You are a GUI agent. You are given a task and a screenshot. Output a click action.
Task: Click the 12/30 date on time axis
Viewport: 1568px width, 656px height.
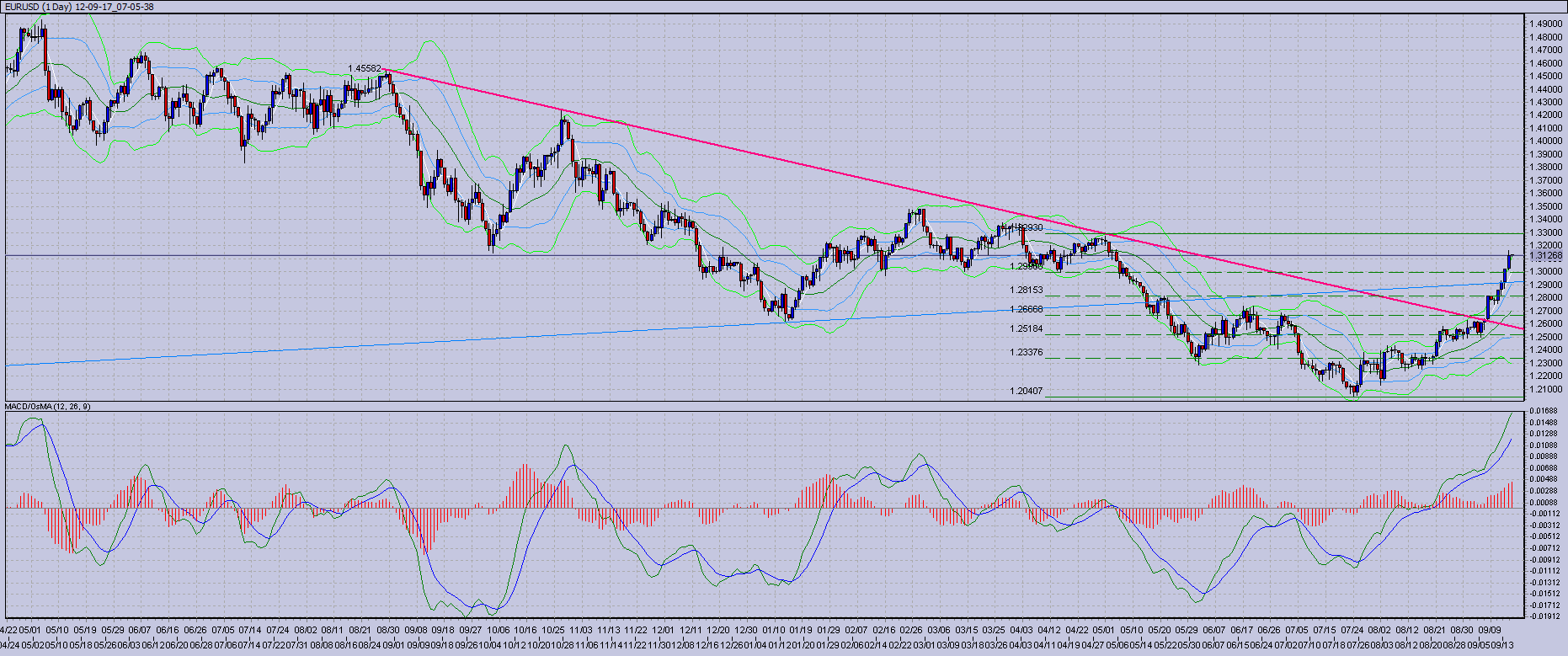pos(745,630)
